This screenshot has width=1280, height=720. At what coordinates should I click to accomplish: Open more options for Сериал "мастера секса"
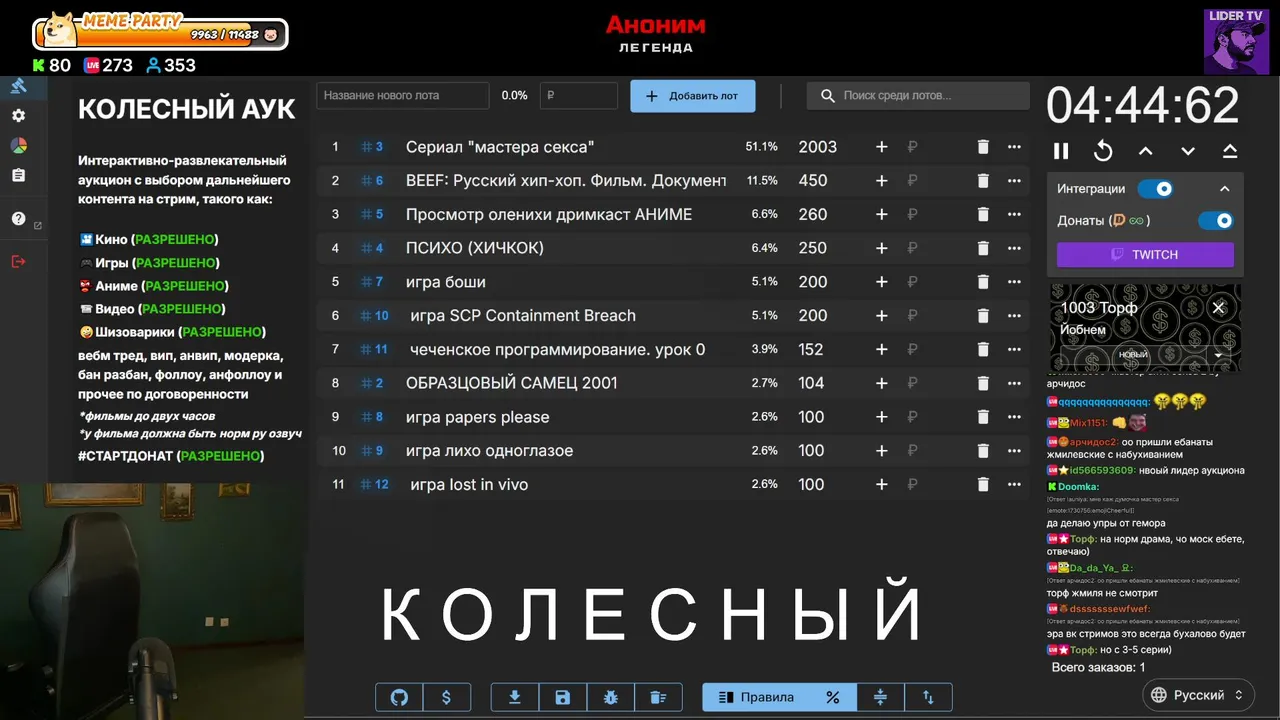click(x=1015, y=147)
